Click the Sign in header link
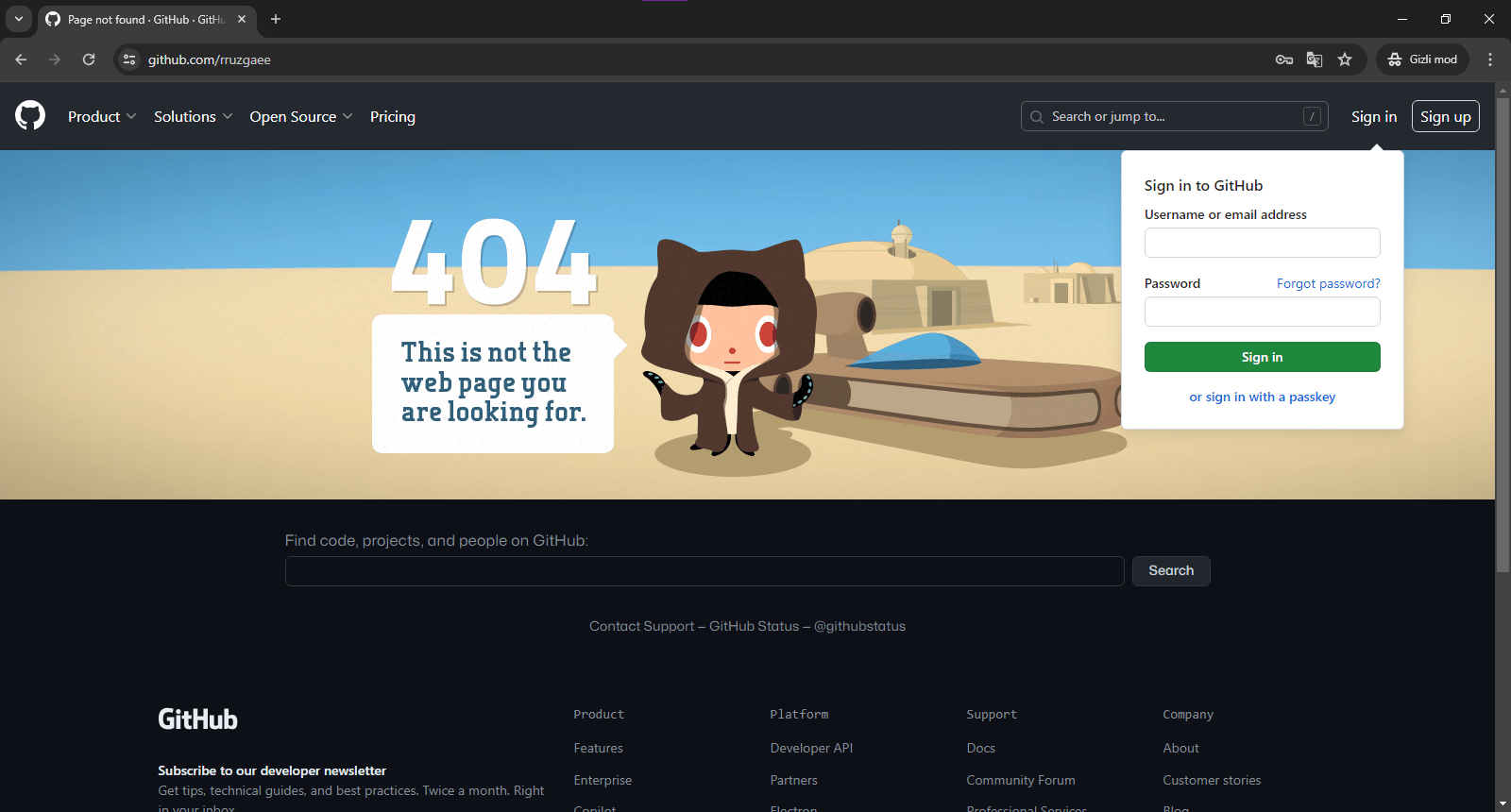The image size is (1511, 812). 1374,116
